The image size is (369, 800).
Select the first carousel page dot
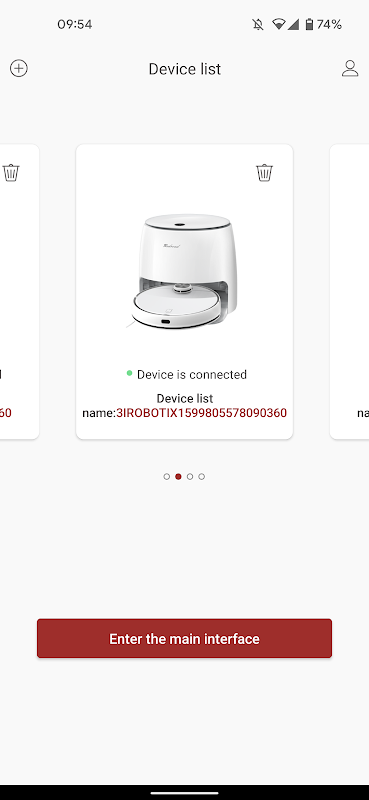coord(166,477)
